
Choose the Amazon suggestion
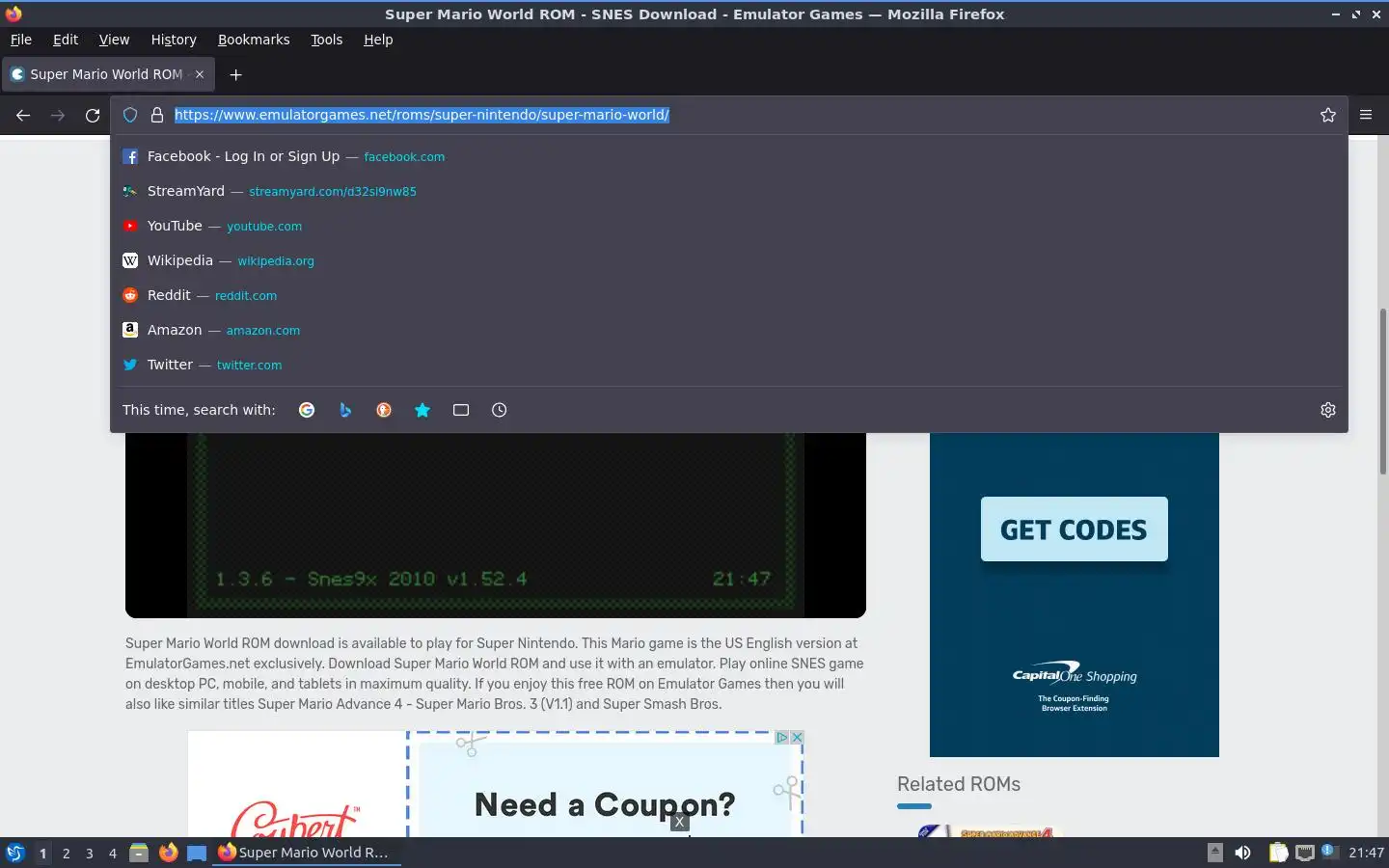[x=729, y=330]
